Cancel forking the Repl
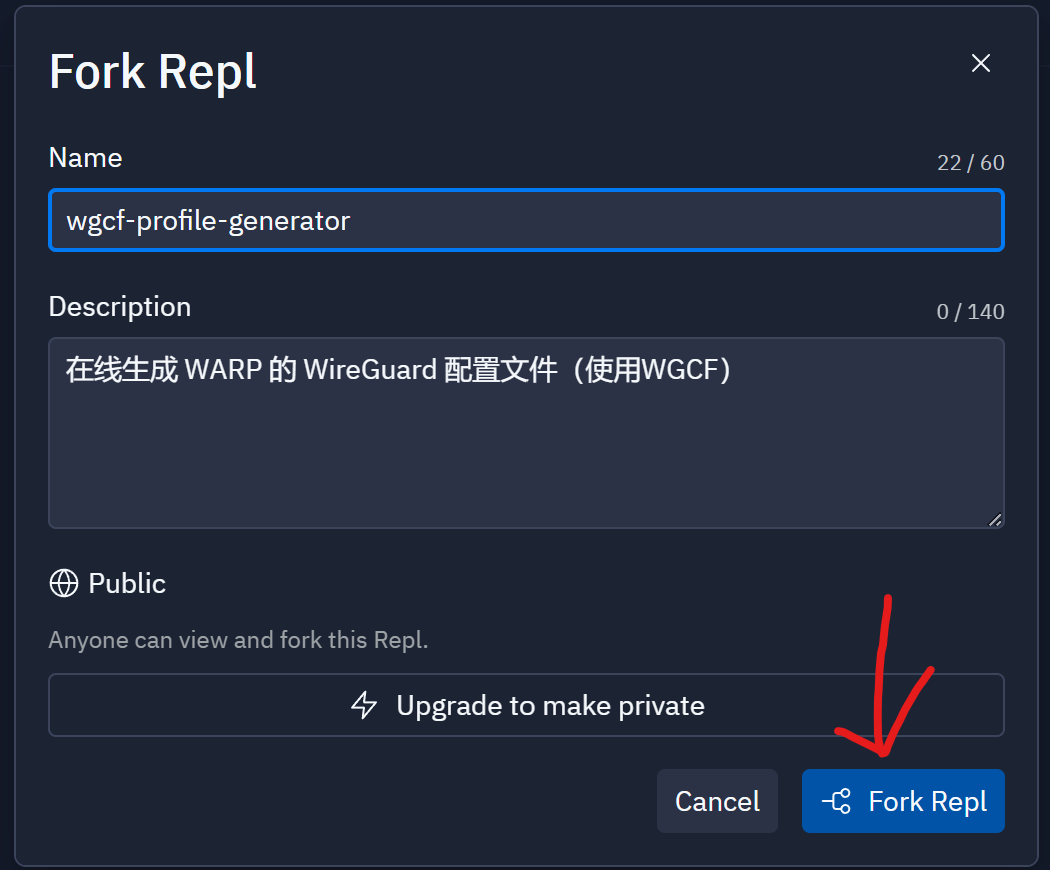Viewport: 1050px width, 870px height. (717, 801)
